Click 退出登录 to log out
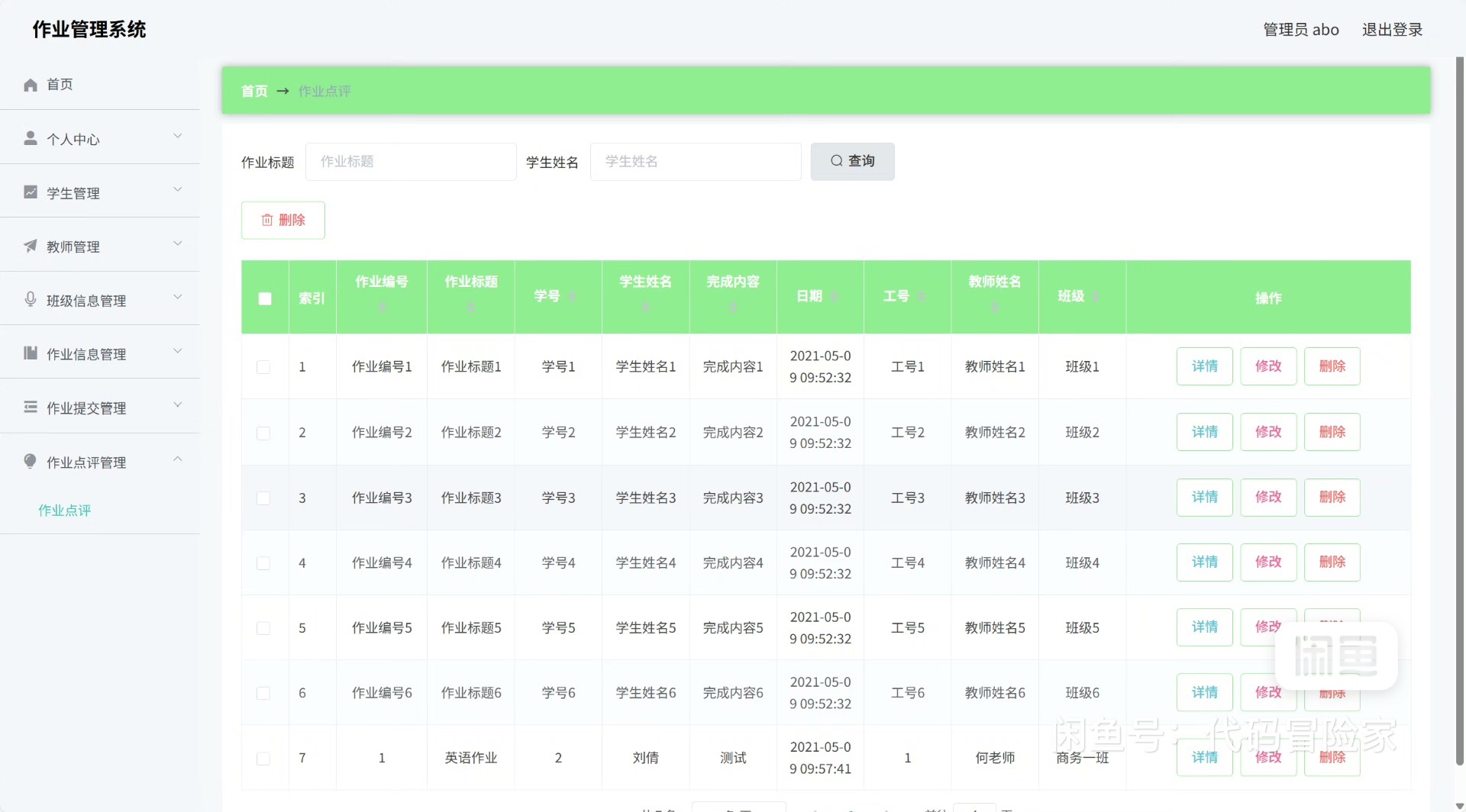The width and height of the screenshot is (1466, 812). (x=1392, y=30)
